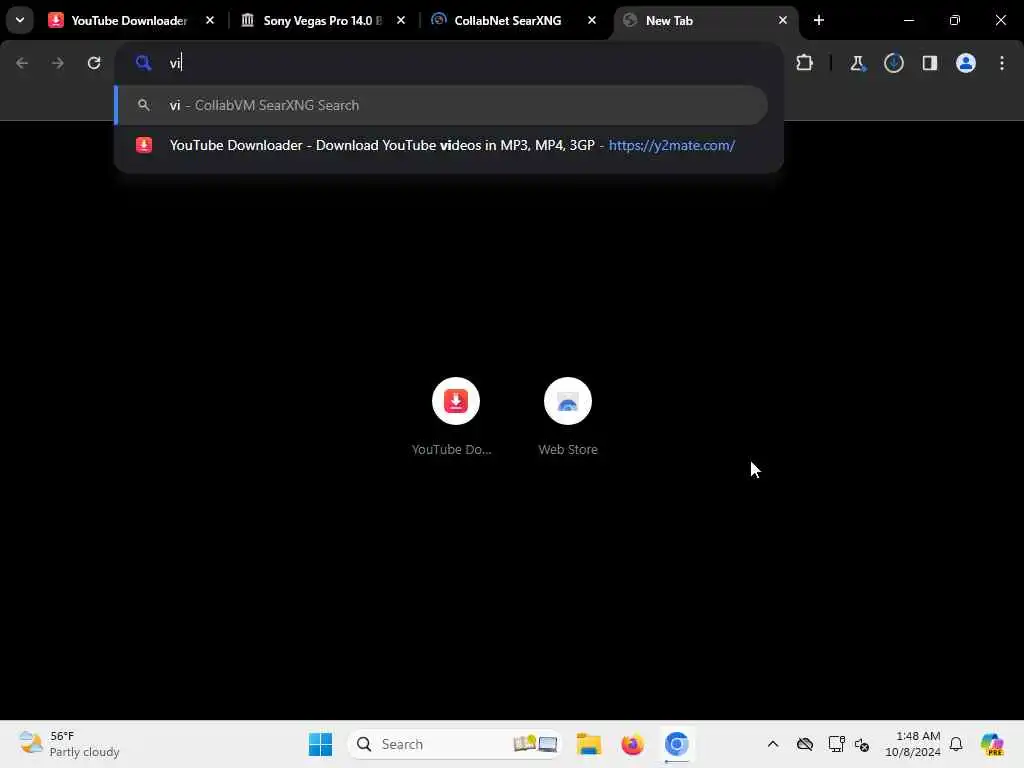
Task: Open the Chrome three-dot menu
Action: [1001, 63]
